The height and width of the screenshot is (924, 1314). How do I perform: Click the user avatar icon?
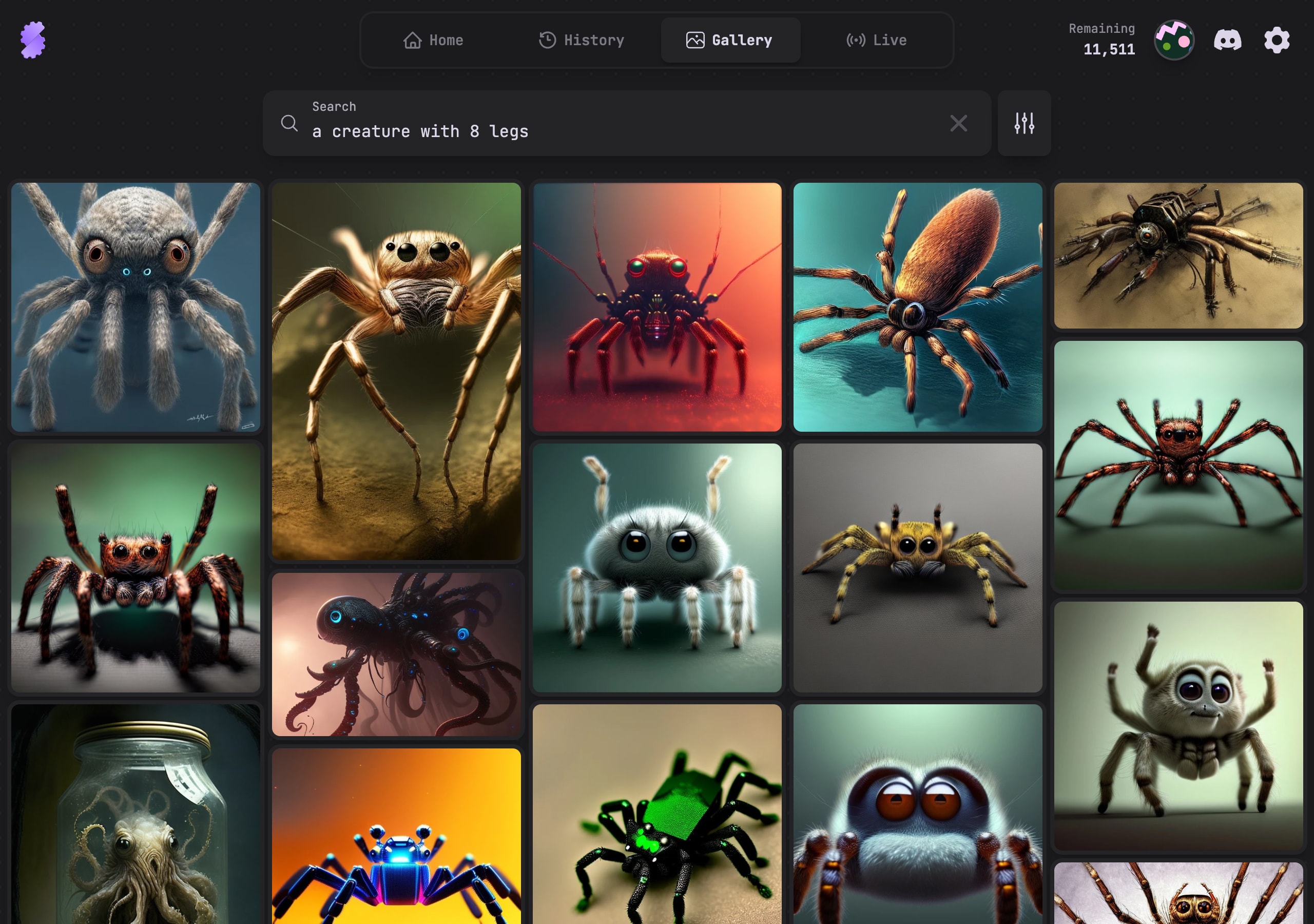(x=1174, y=40)
